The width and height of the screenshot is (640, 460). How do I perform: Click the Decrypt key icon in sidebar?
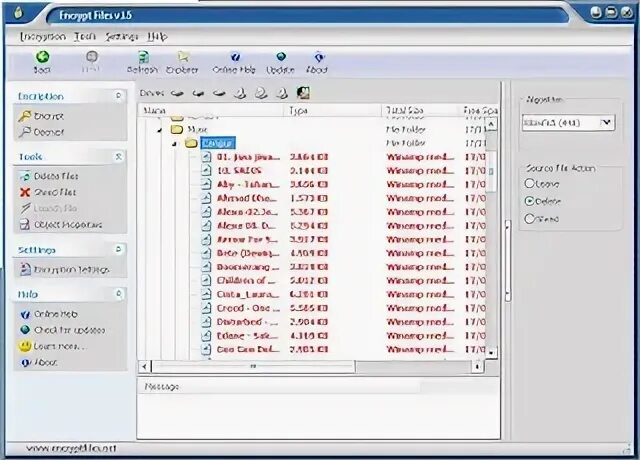24,132
